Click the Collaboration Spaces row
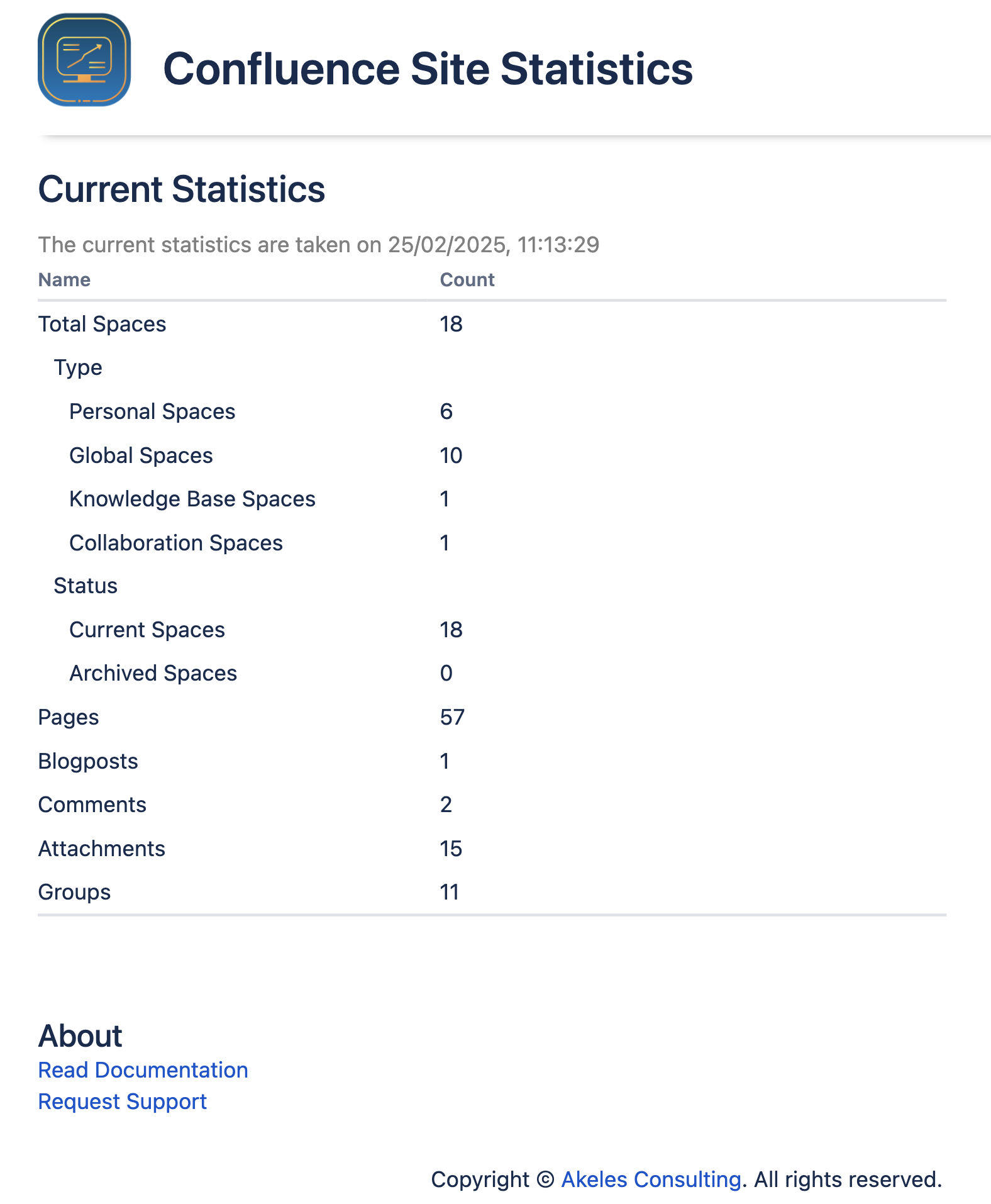 (x=175, y=543)
